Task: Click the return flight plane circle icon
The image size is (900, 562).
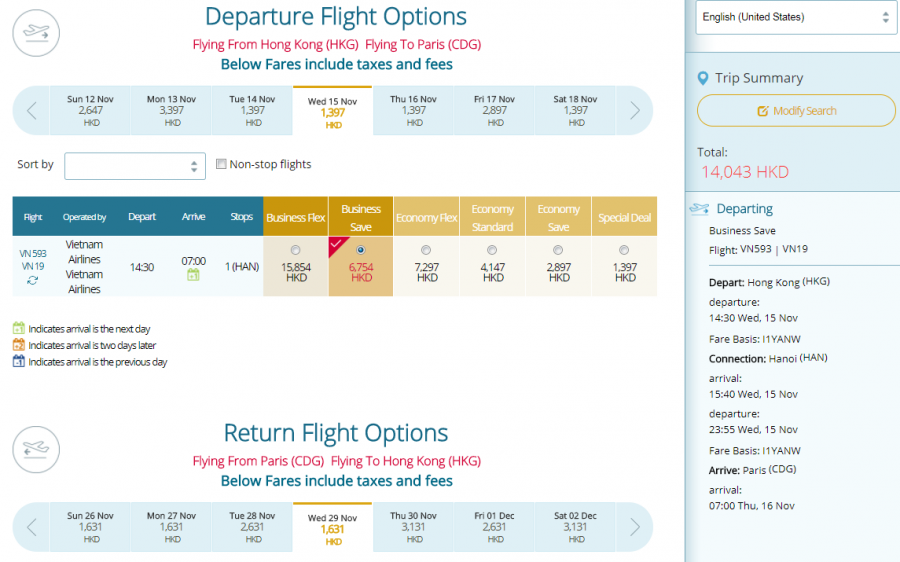Action: tap(36, 449)
